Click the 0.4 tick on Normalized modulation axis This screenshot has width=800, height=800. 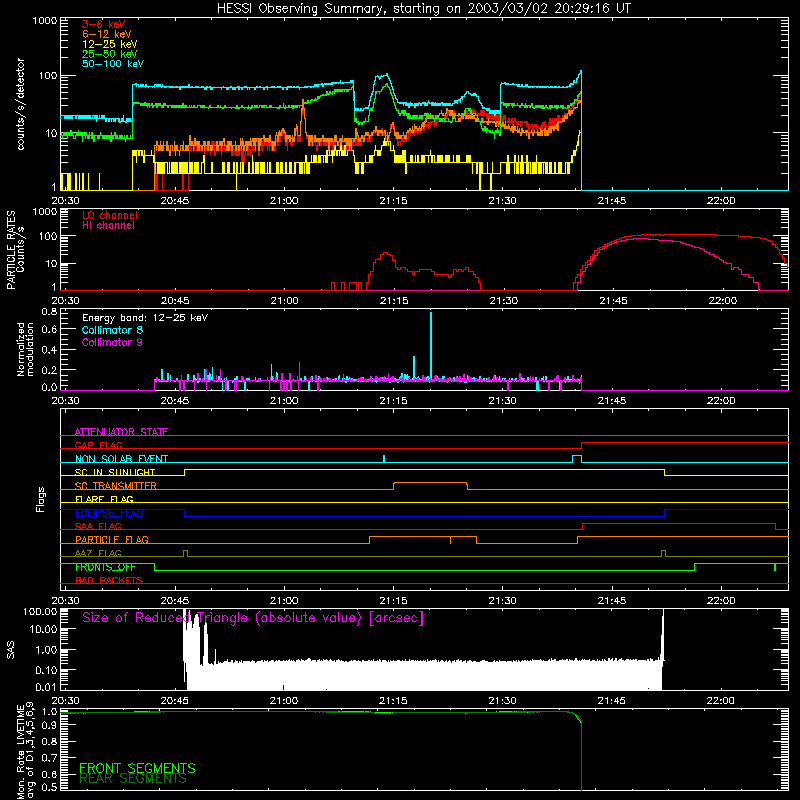tap(49, 350)
